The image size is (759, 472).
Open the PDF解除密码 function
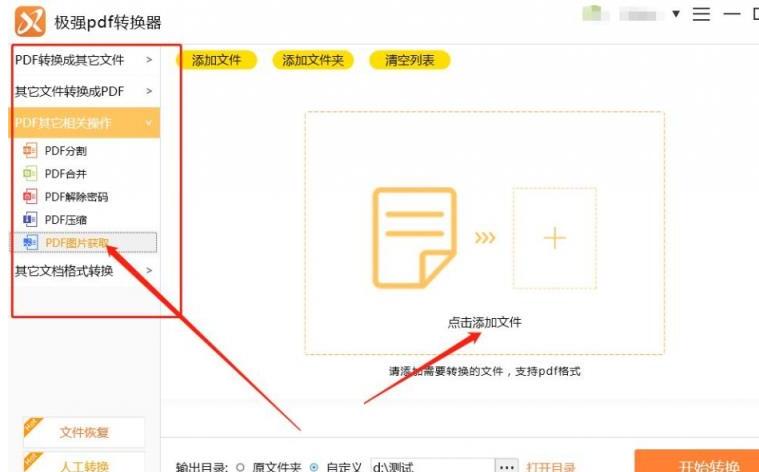pos(76,197)
